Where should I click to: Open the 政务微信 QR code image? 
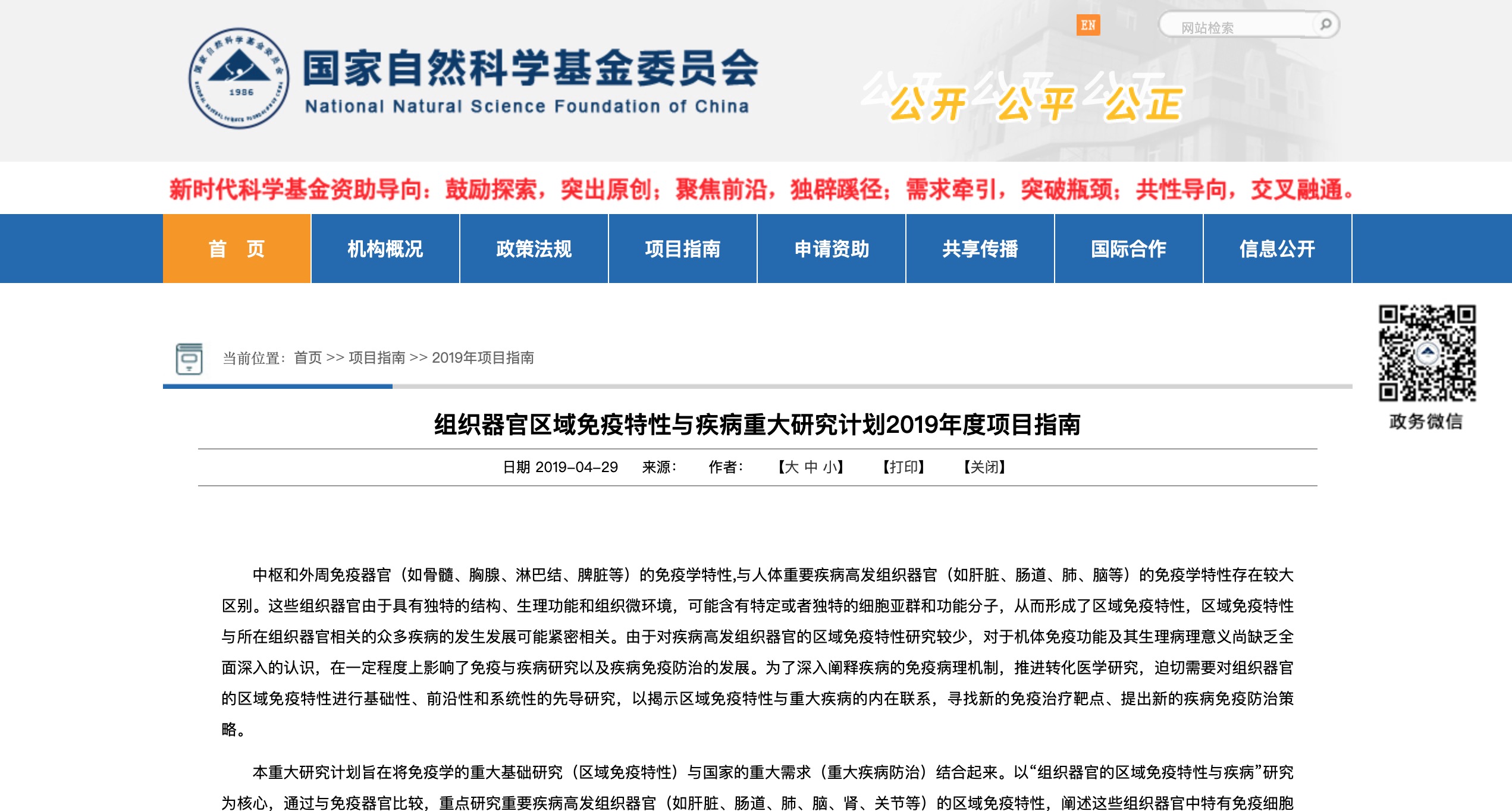coord(1427,353)
